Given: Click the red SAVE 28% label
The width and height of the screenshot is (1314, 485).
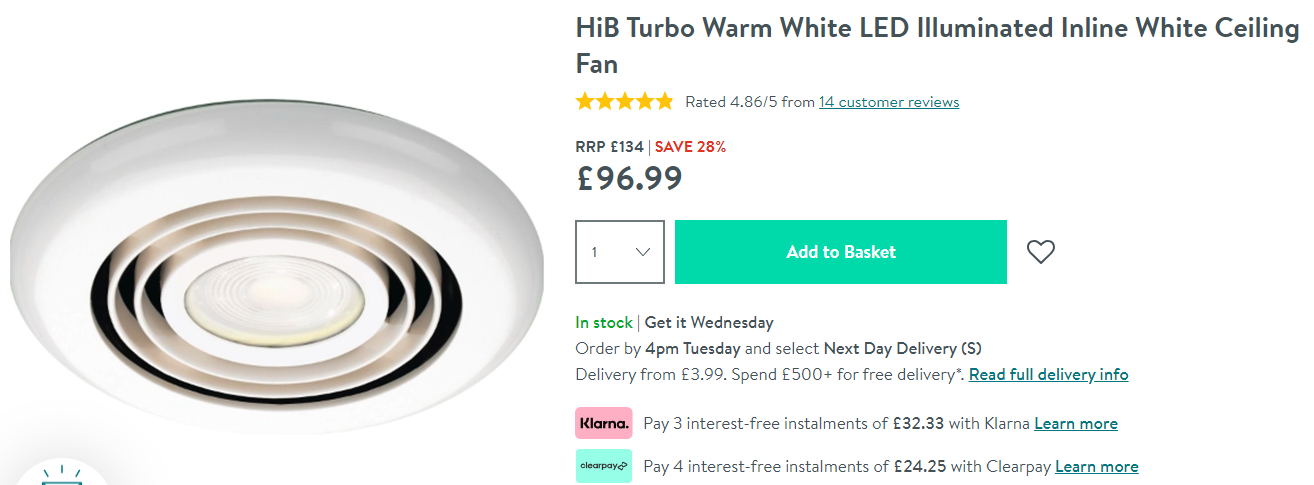Looking at the screenshot, I should [x=691, y=147].
